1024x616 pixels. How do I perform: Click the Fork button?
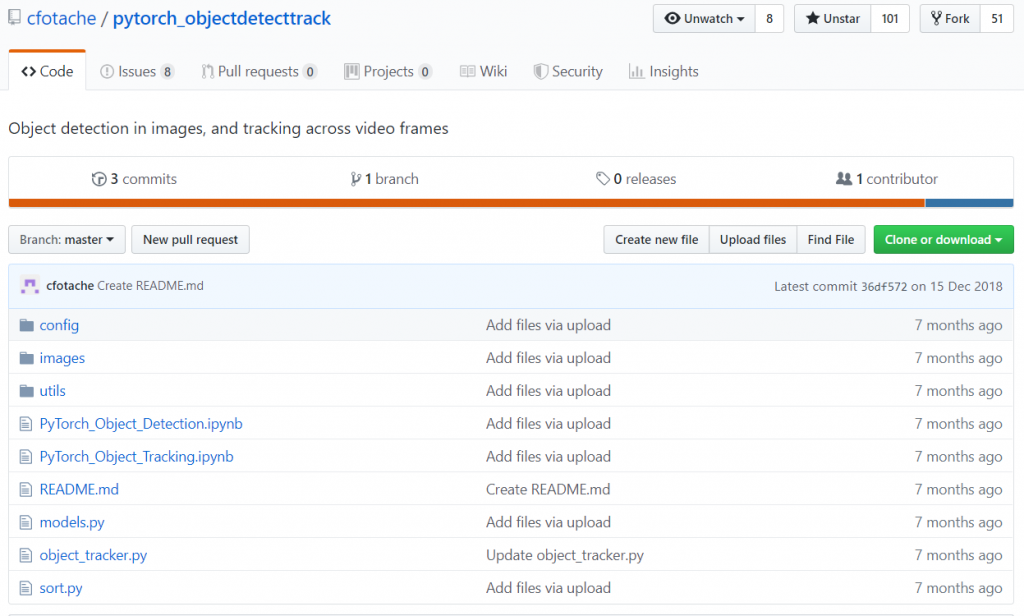click(949, 19)
